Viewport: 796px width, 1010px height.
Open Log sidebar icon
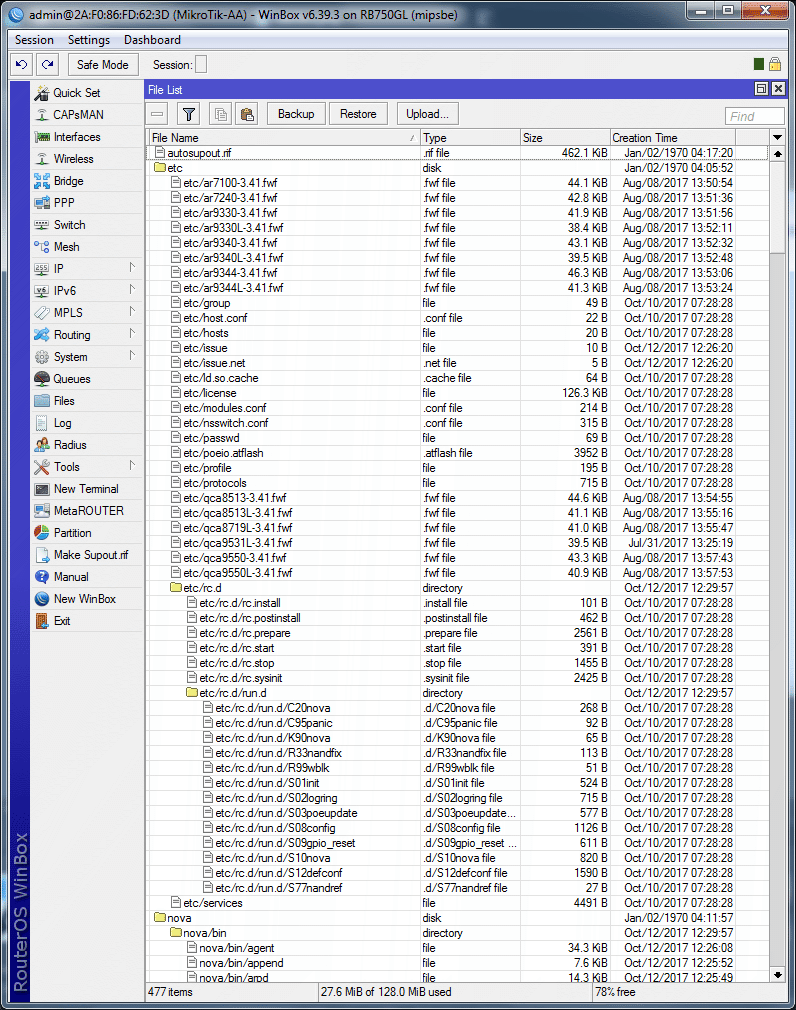point(42,423)
